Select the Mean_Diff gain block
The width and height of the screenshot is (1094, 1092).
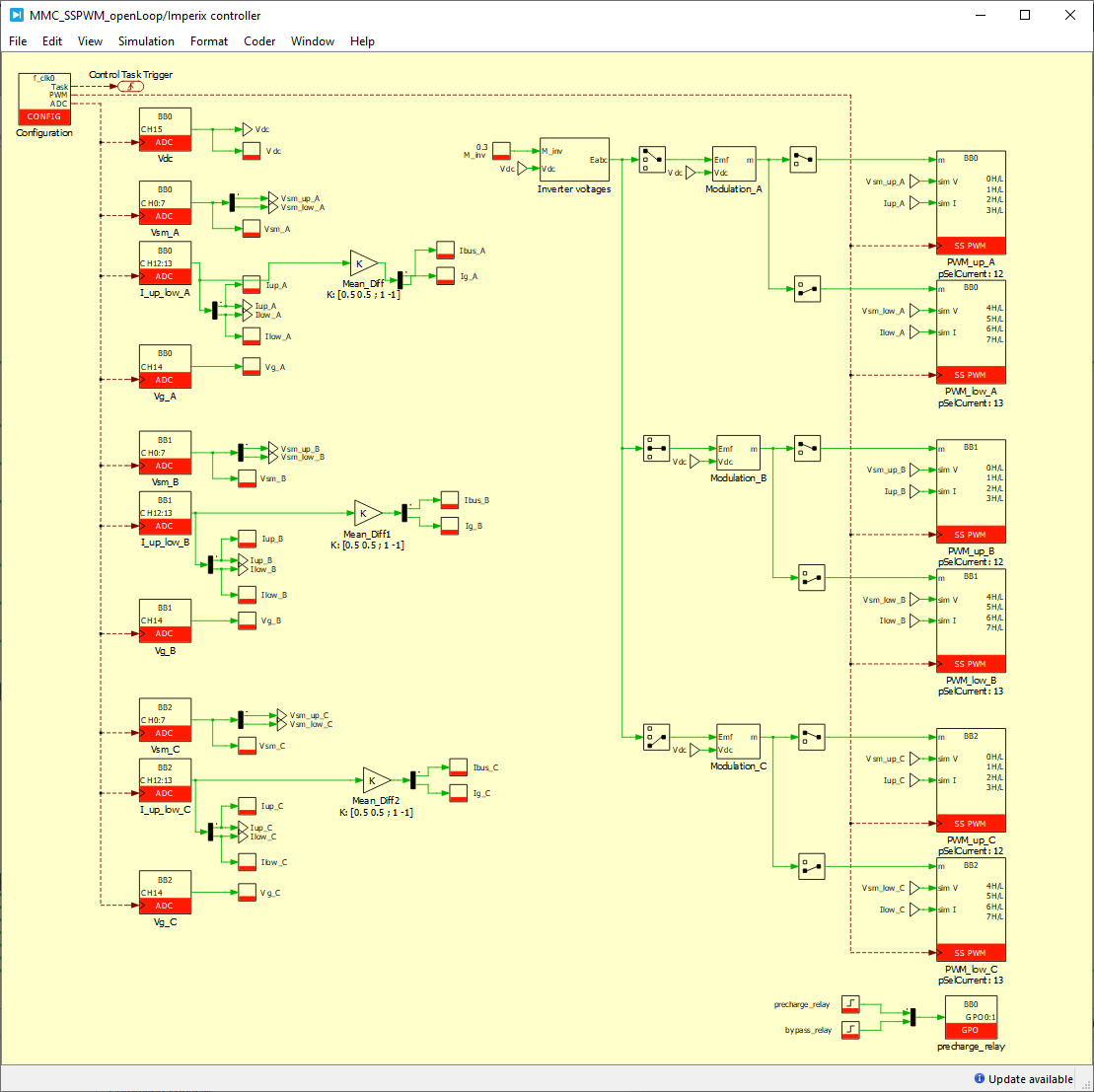click(363, 263)
